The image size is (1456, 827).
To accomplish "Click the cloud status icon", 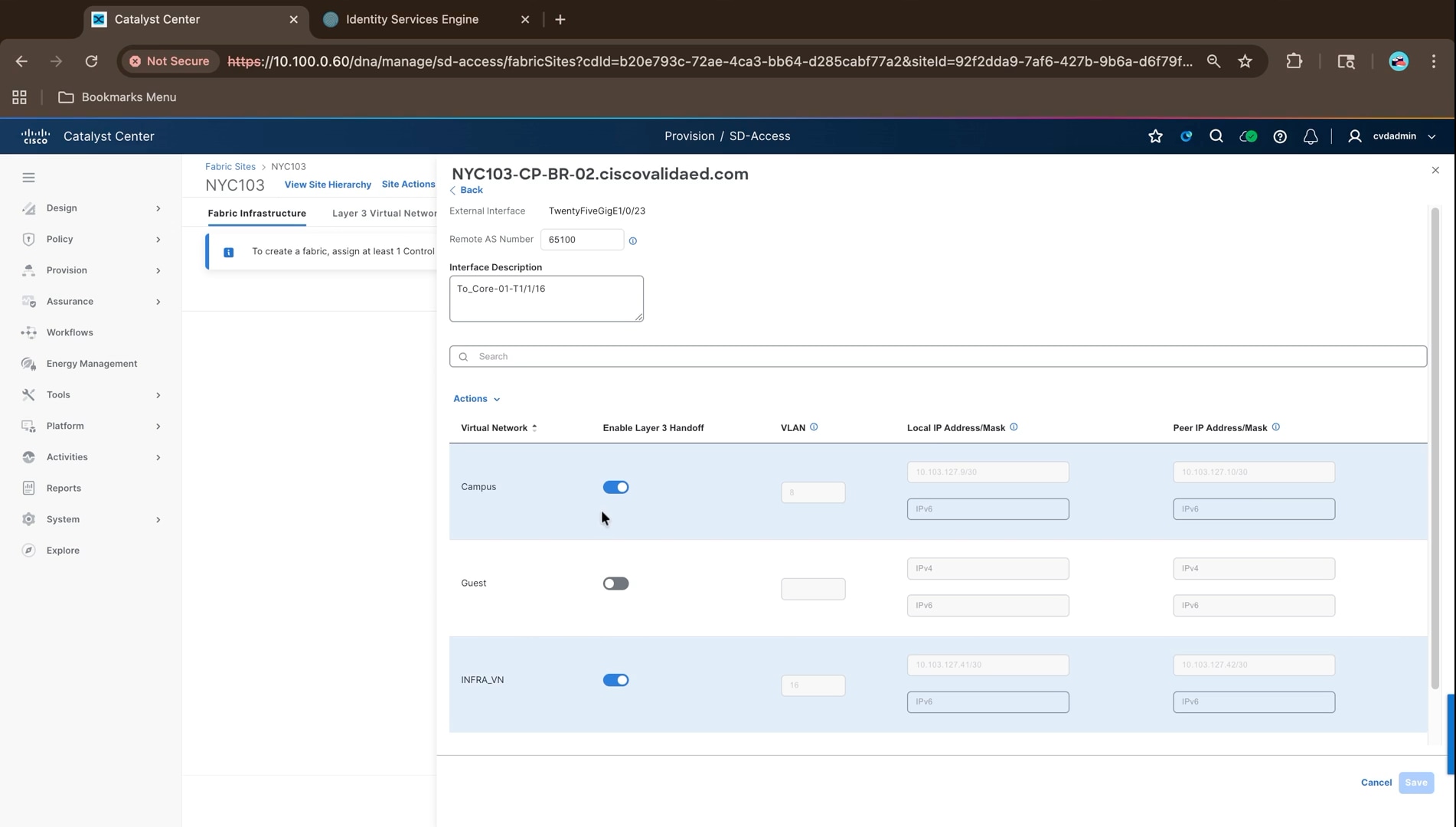I will click(x=1248, y=136).
